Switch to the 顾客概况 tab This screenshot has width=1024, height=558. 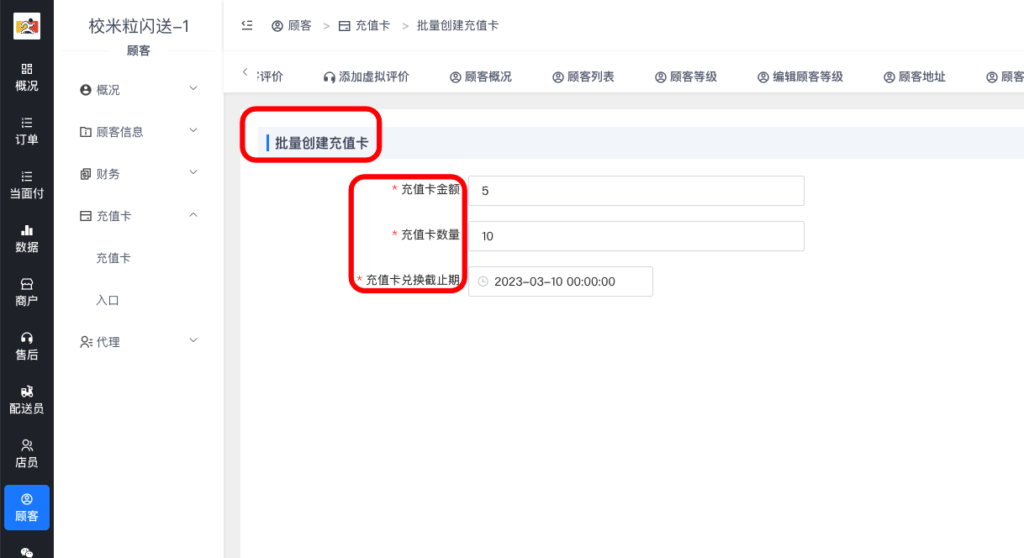point(481,77)
